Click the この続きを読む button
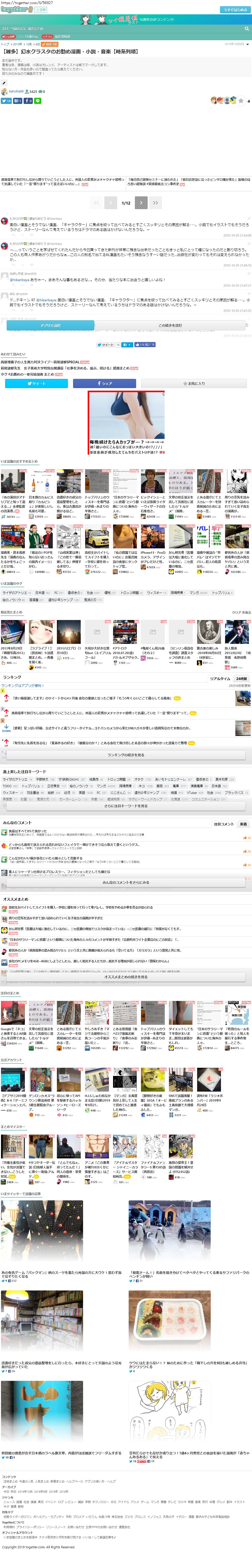 point(170,325)
